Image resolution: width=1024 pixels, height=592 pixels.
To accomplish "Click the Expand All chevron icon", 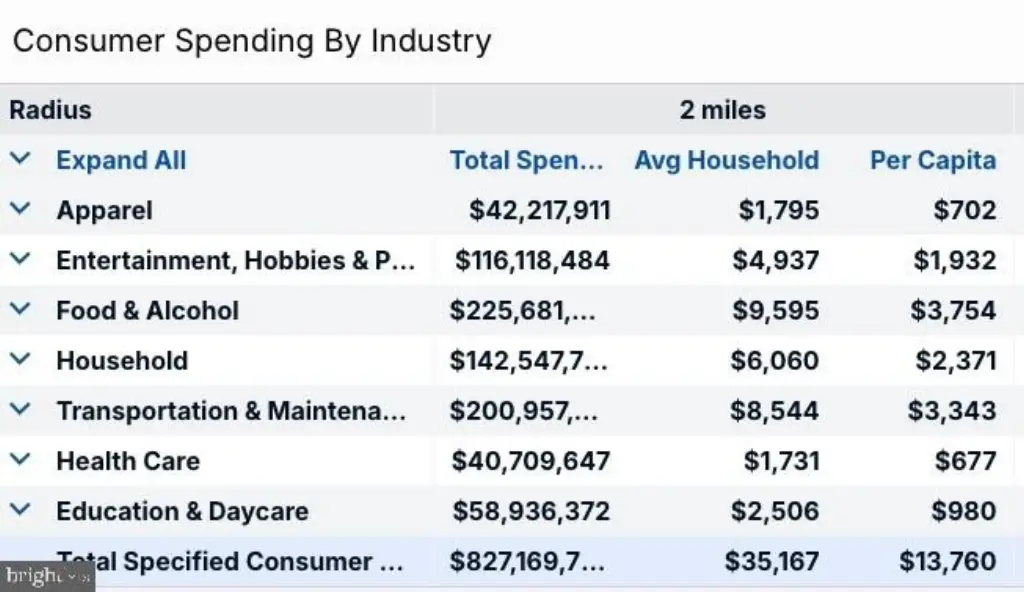I will tap(20, 159).
